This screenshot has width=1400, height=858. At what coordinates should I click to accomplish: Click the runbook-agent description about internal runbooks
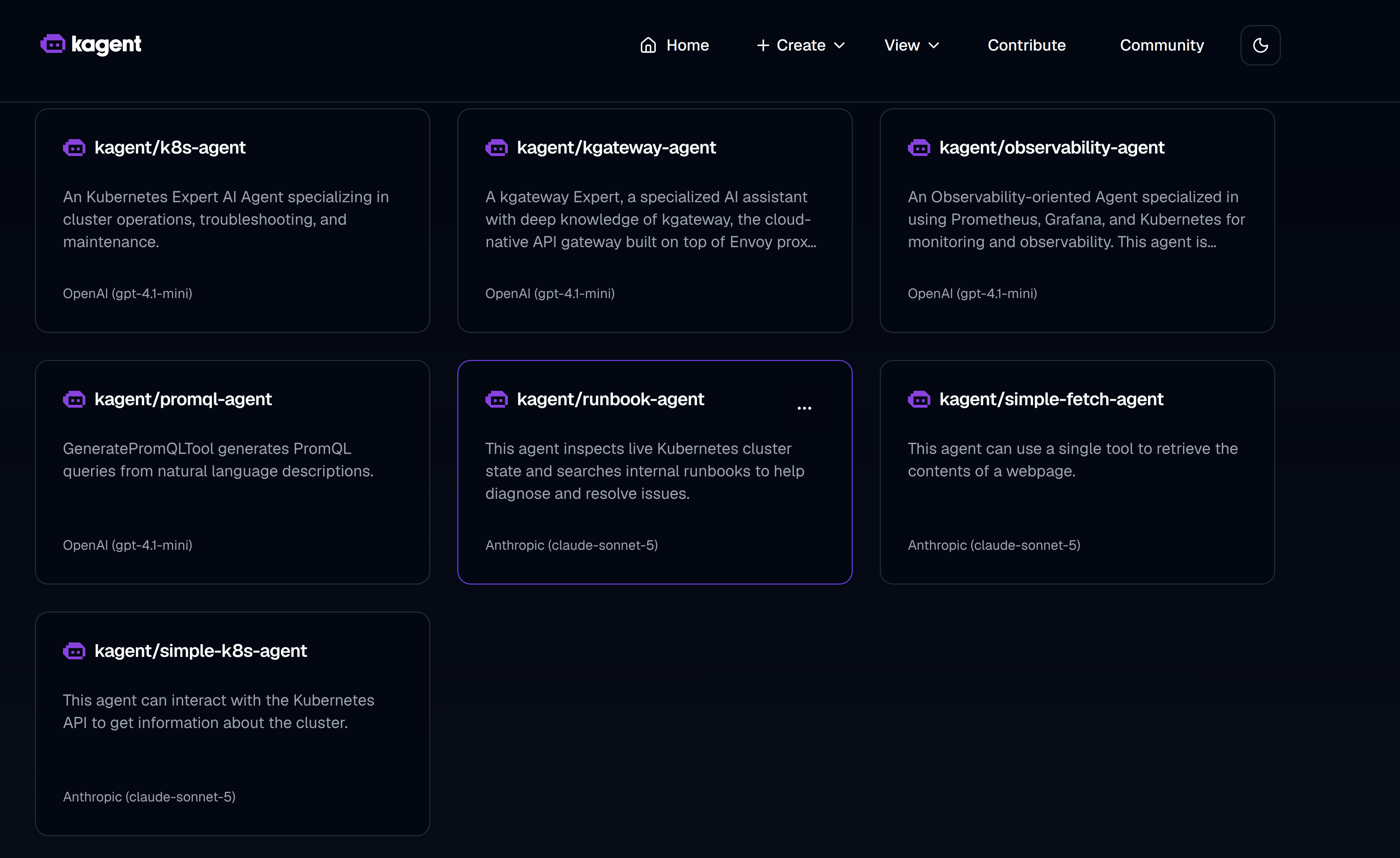[645, 471]
